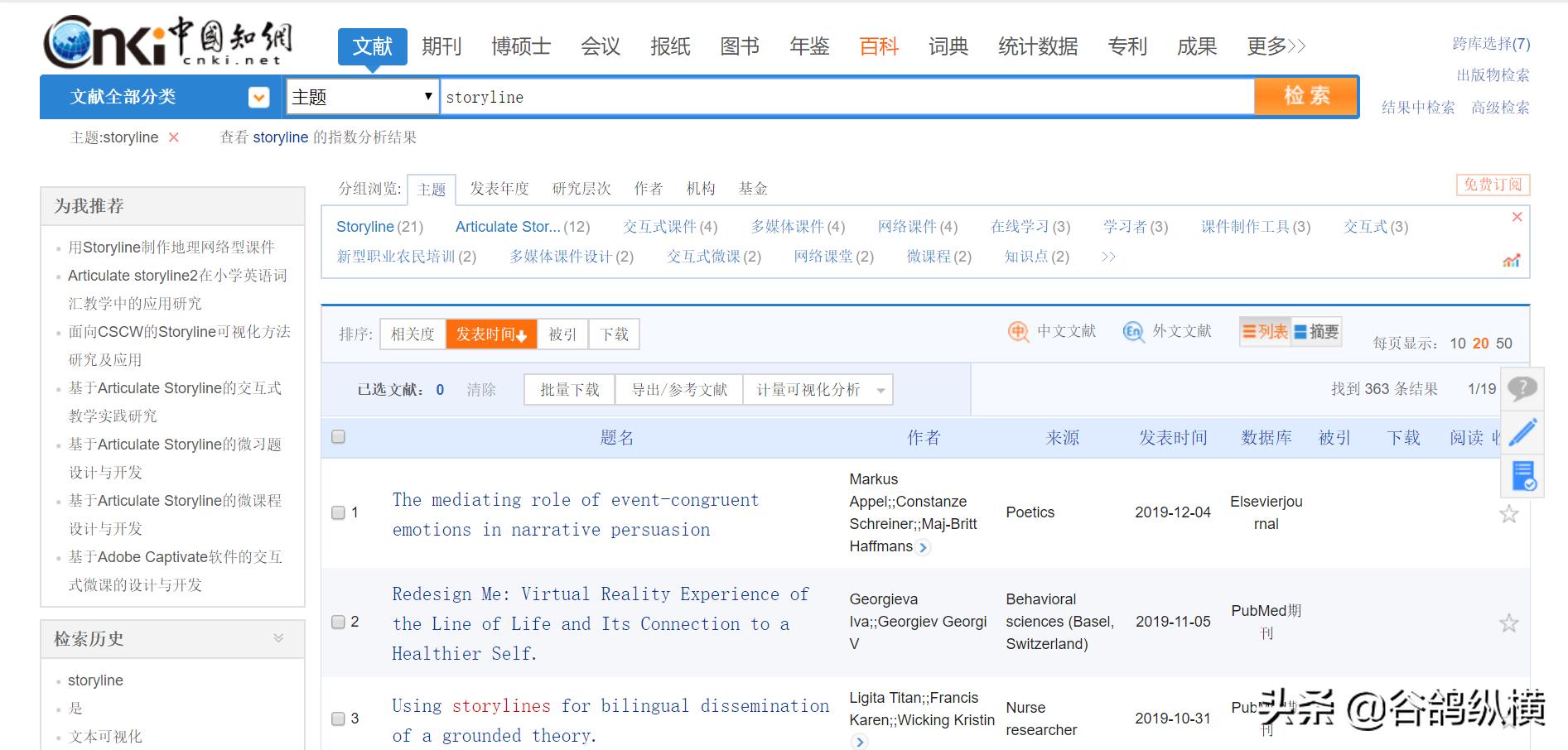Click the document checklist sidebar icon
Viewport: 1568px width, 750px height.
tap(1523, 476)
